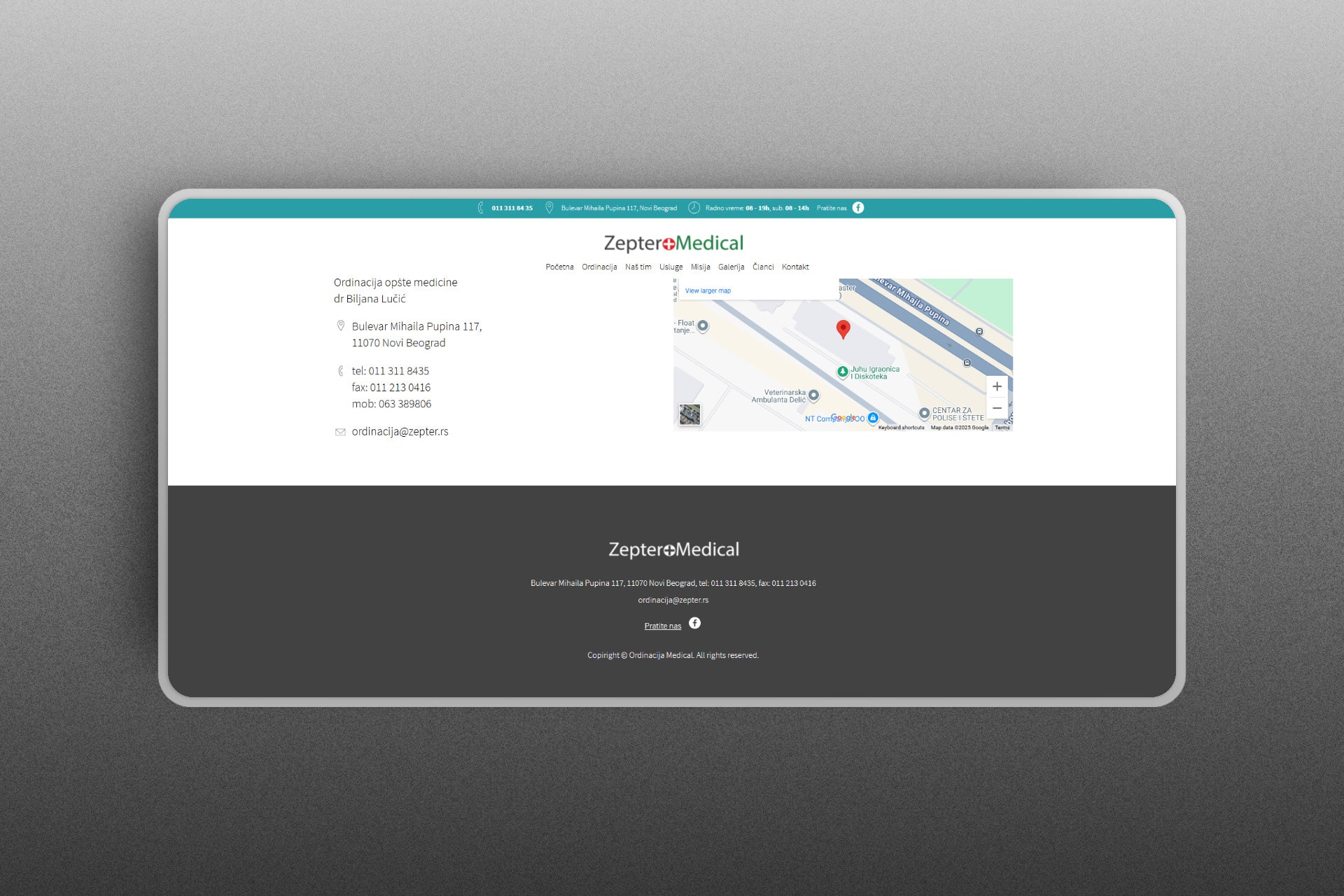Screen dimensions: 1344x896
Task: Click the Zepter Medical header logo
Action: coord(673,243)
